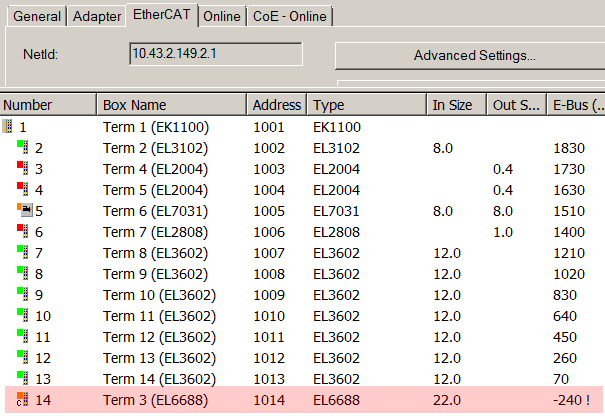Sort the list by Box Name column
Image resolution: width=605 pixels, height=418 pixels.
click(x=171, y=105)
